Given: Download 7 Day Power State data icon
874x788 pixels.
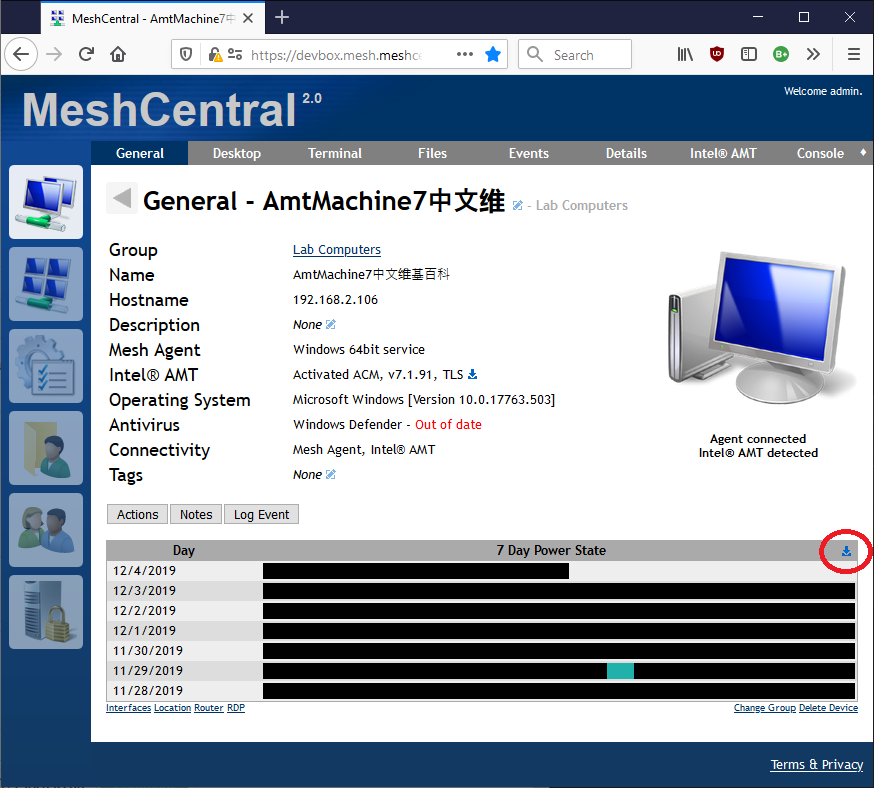Looking at the screenshot, I should [846, 551].
